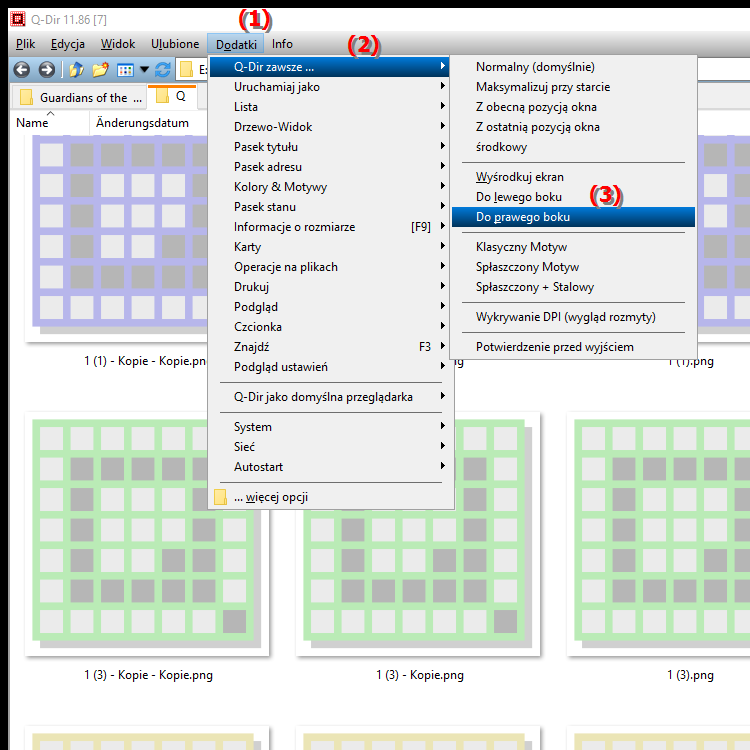Click the Forward navigation arrow
The height and width of the screenshot is (750, 750).
(46, 70)
